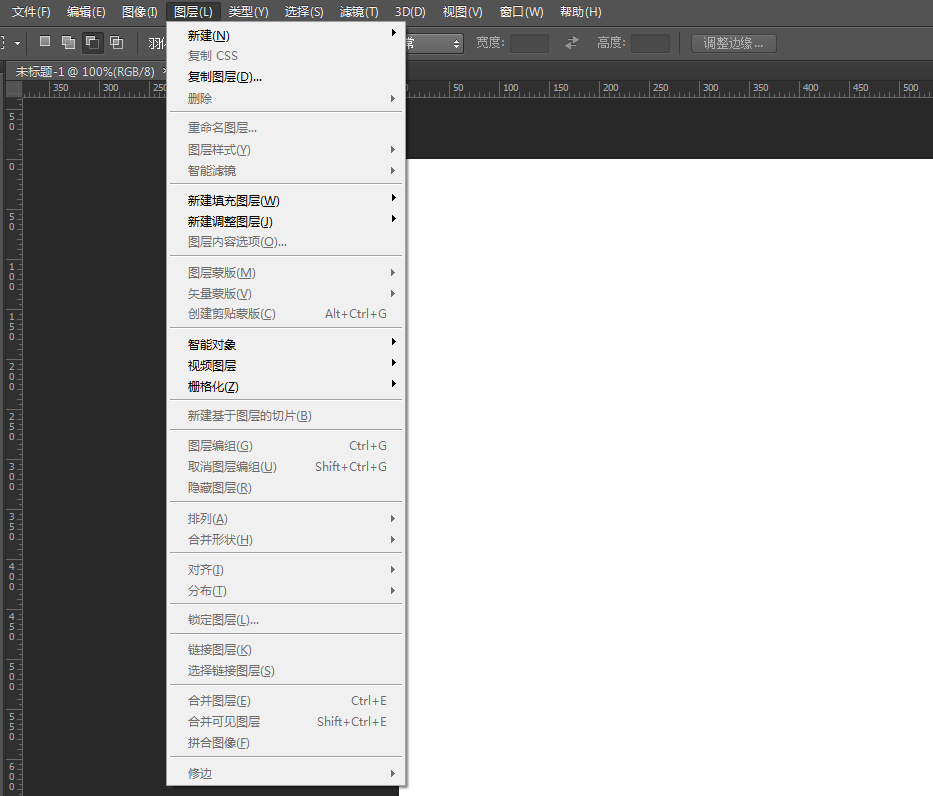Select the Add to selection icon
The width and height of the screenshot is (933, 796).
(68, 42)
